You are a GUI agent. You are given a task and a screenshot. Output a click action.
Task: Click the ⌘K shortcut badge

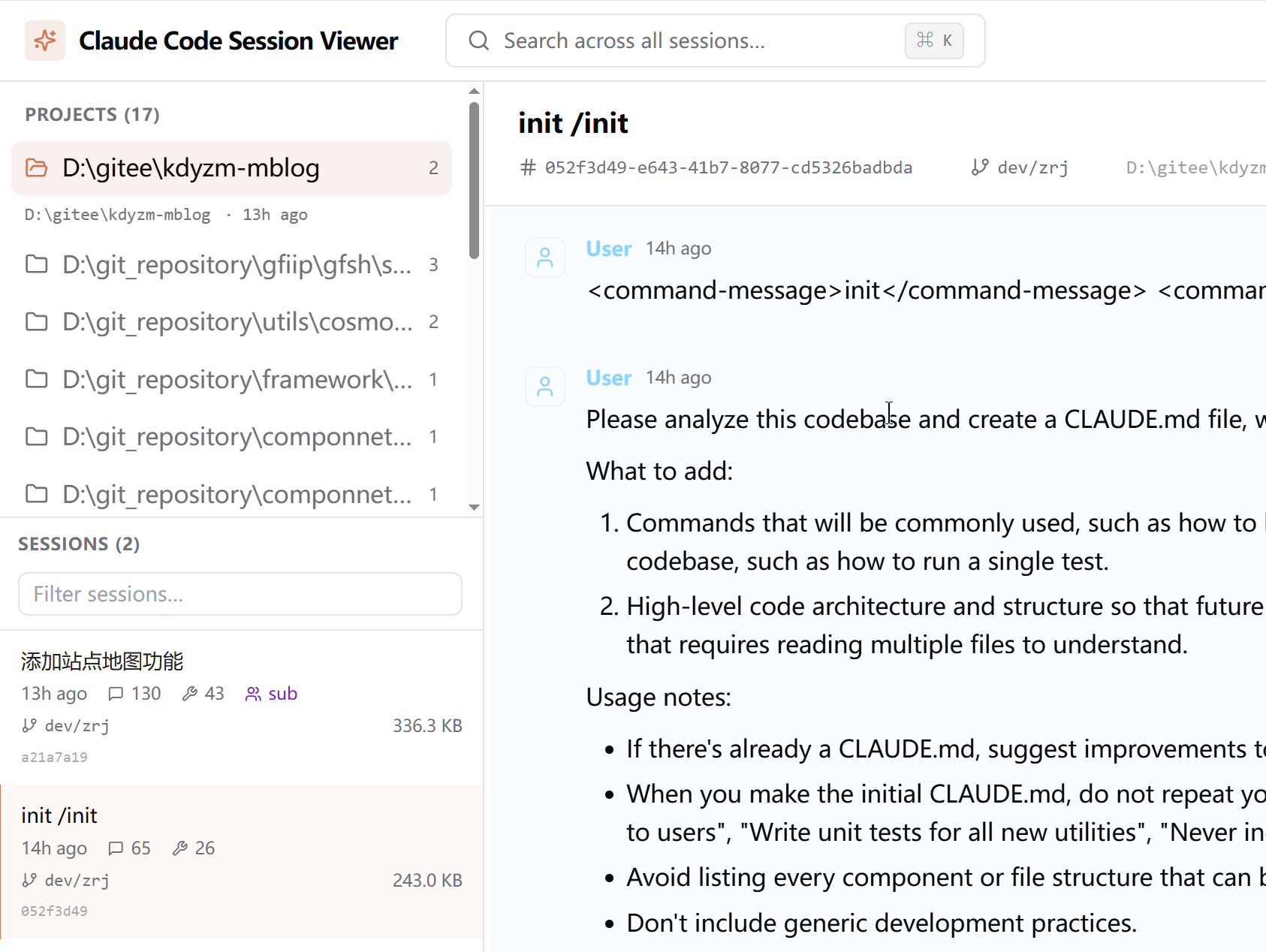pos(934,41)
